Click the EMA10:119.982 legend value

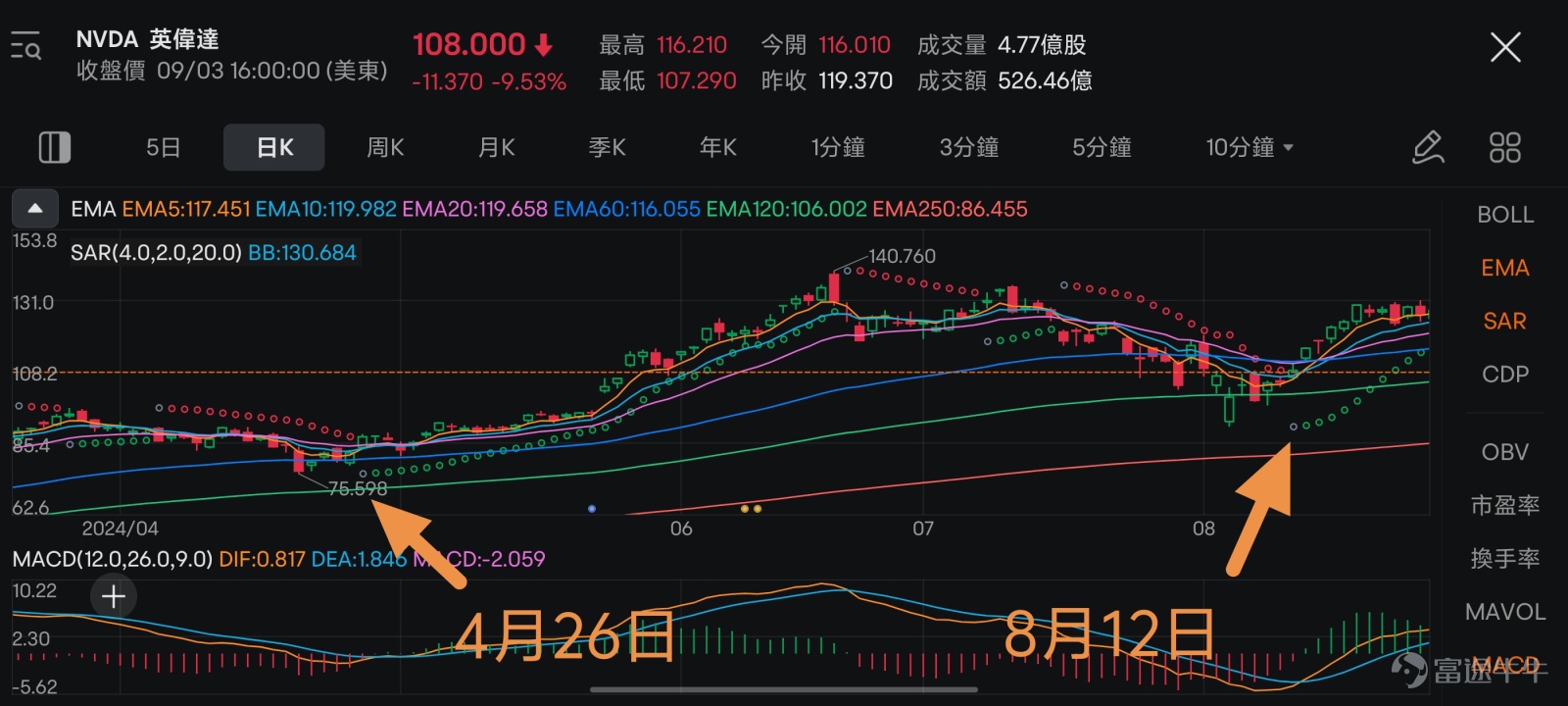click(326, 209)
